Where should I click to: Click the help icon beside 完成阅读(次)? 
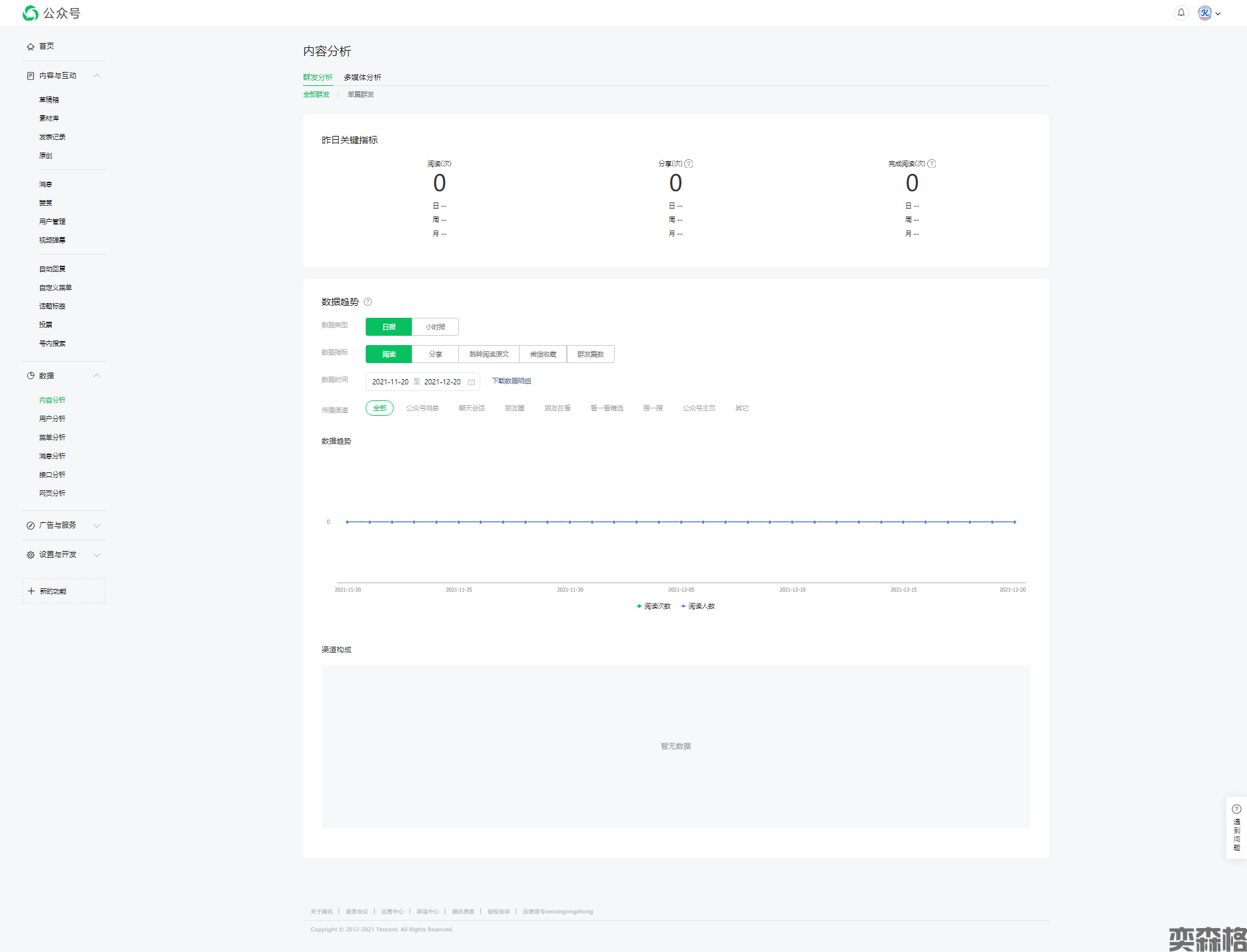932,164
